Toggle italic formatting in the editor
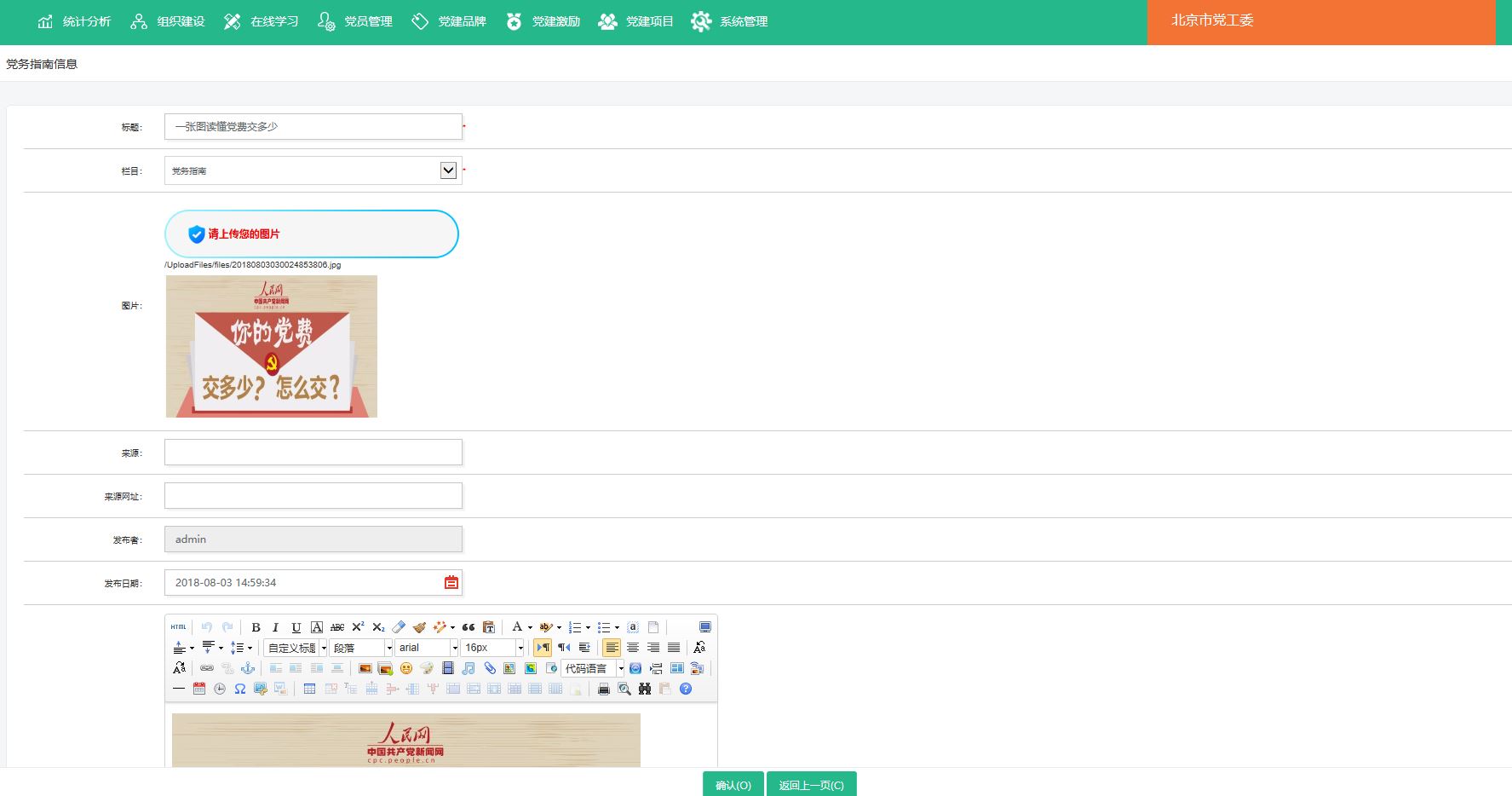This screenshot has width=1512, height=796. click(275, 627)
